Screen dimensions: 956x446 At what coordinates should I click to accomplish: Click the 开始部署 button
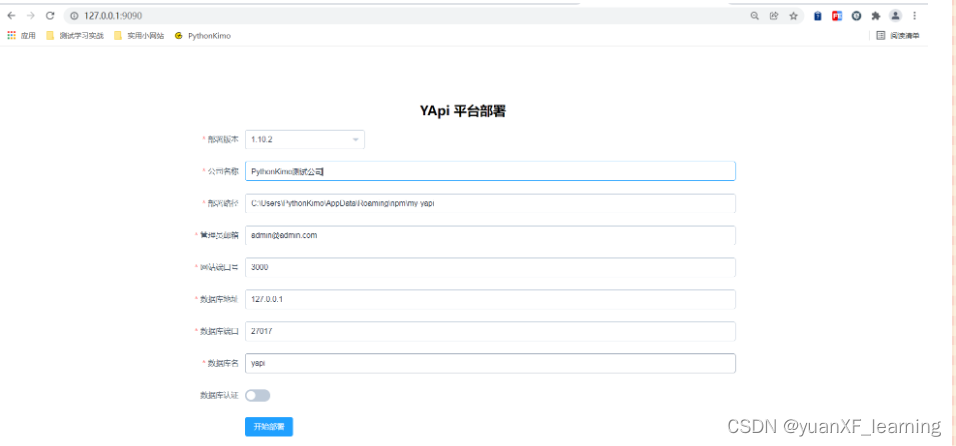coord(269,427)
